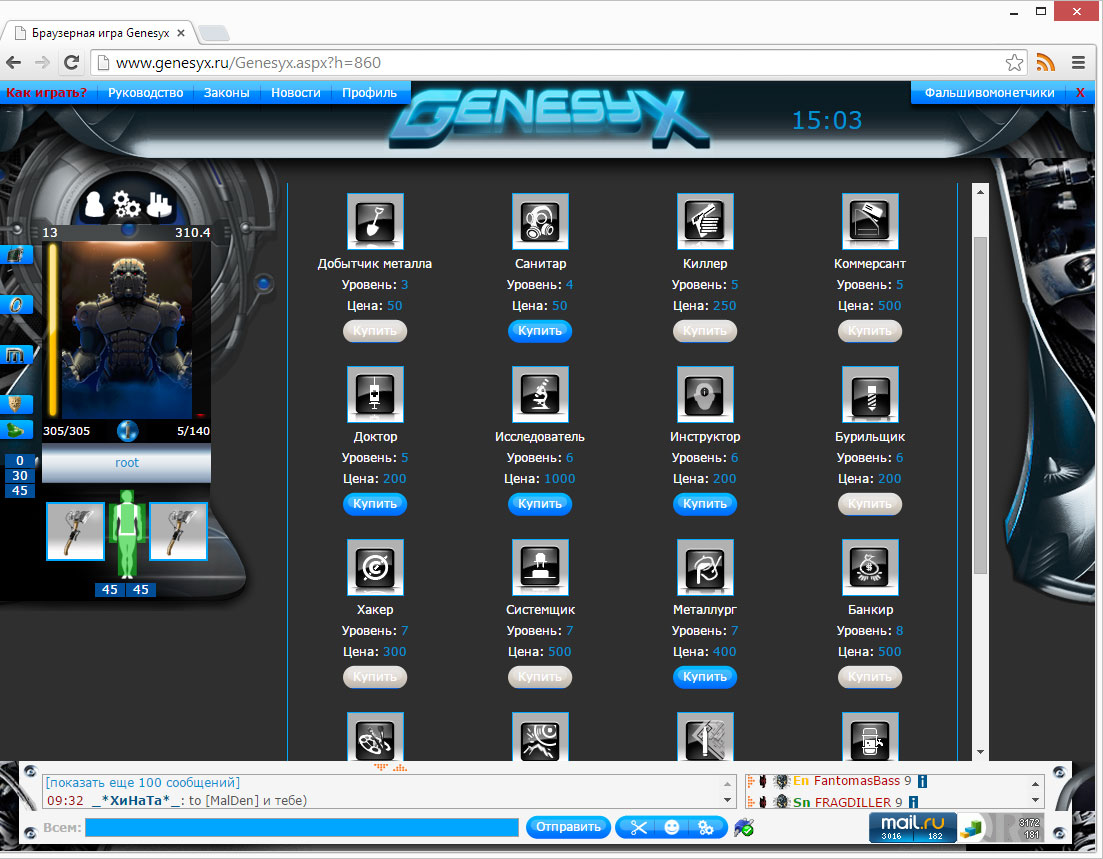
Task: Select the Бурильщик drill icon
Action: pos(870,394)
